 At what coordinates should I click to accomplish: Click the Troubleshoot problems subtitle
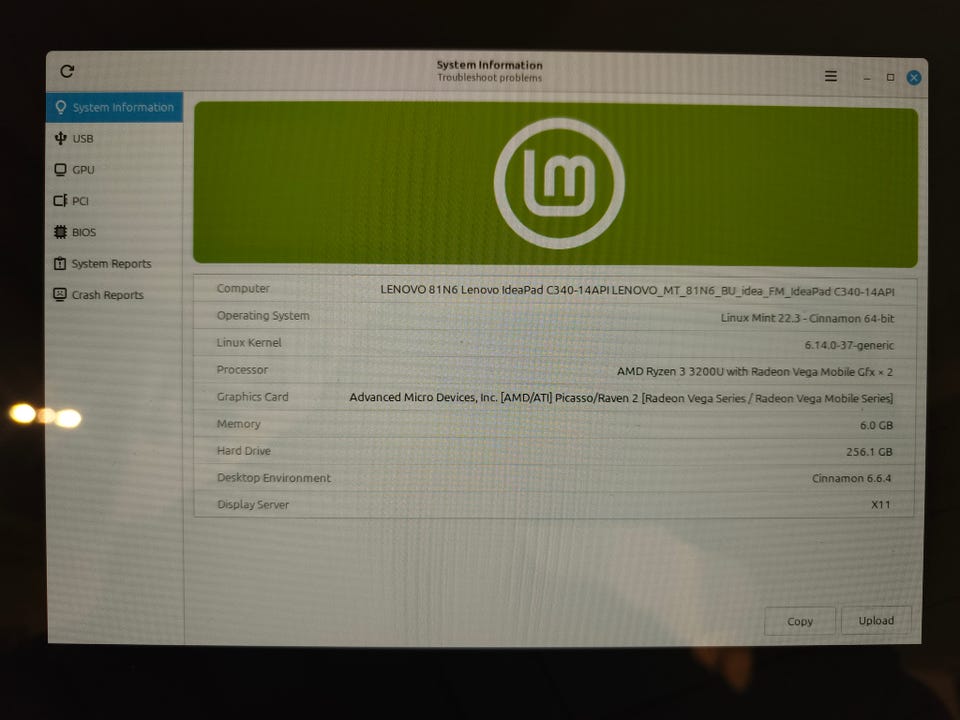(x=489, y=78)
